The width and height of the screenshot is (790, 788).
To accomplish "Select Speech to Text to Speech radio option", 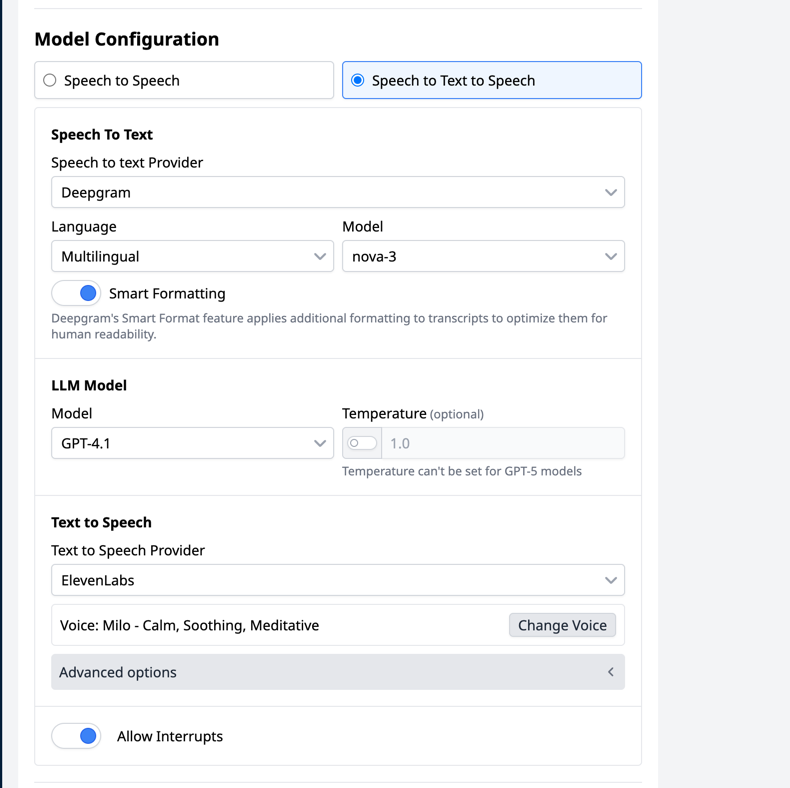I will pyautogui.click(x=358, y=80).
